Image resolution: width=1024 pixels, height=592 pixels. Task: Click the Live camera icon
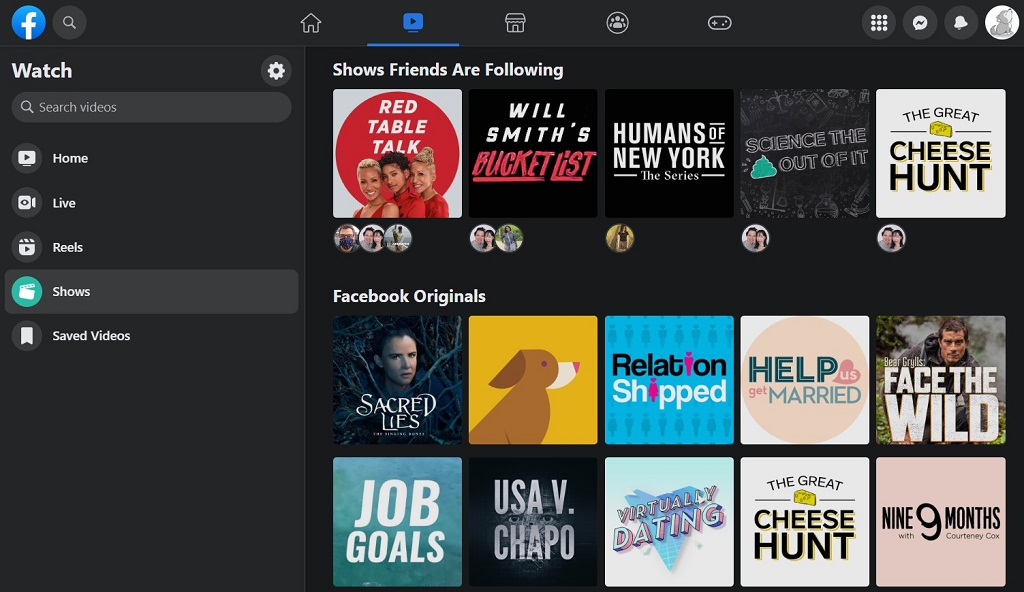point(27,203)
